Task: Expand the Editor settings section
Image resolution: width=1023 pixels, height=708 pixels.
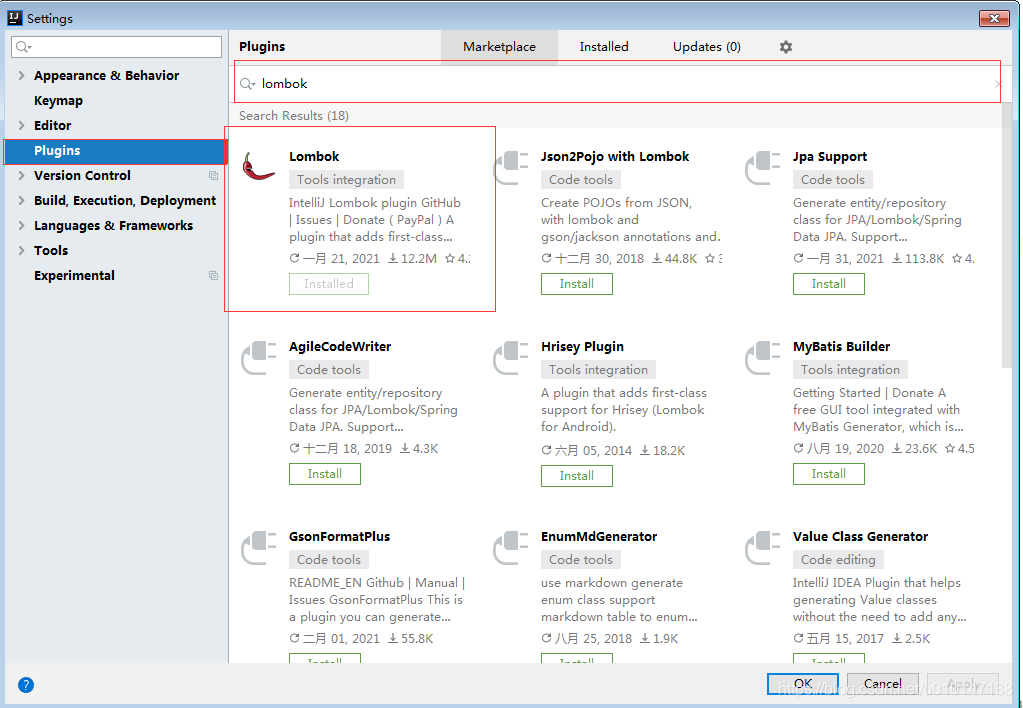Action: coord(22,125)
